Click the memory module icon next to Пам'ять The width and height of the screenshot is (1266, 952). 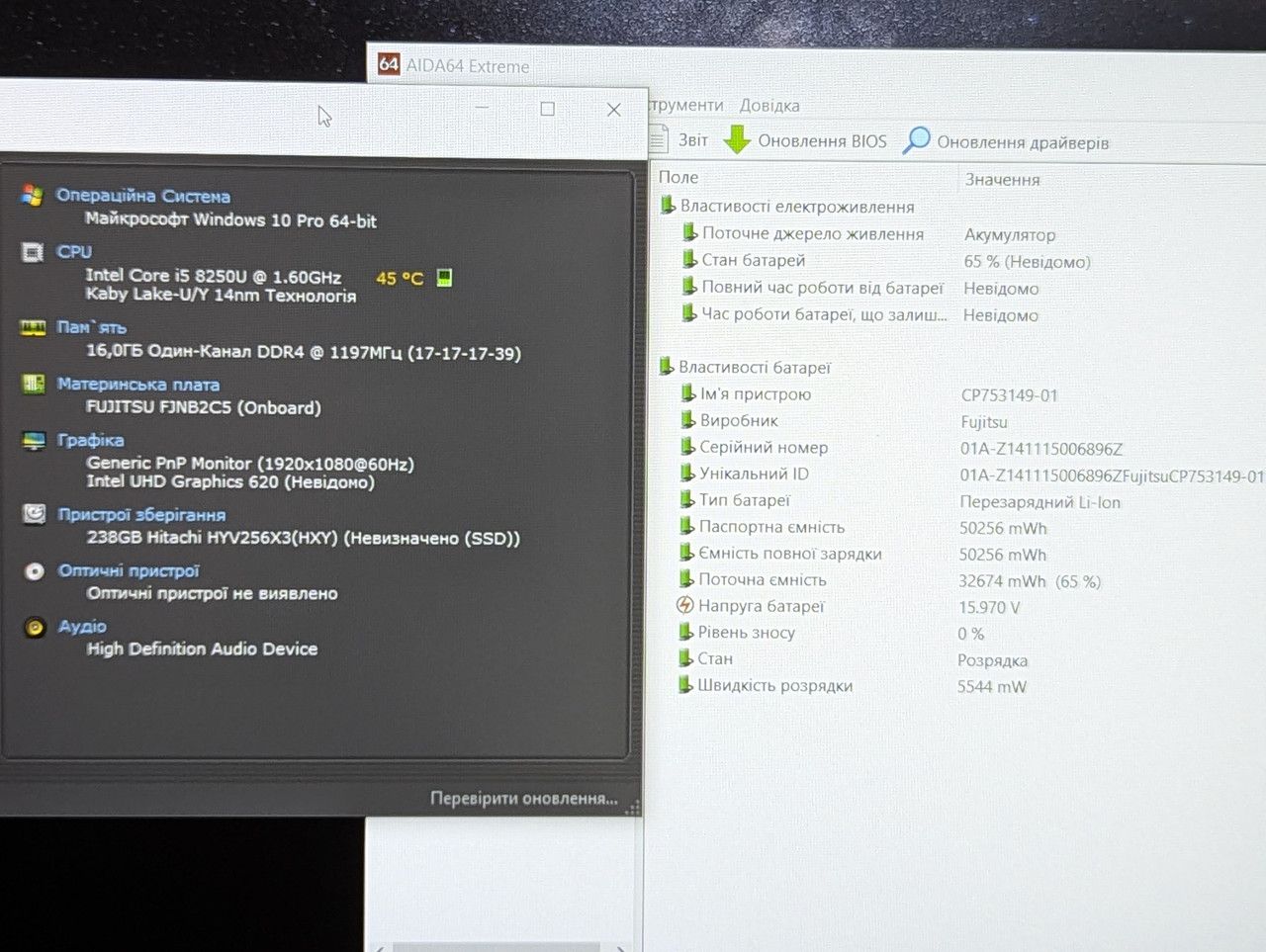click(x=33, y=328)
